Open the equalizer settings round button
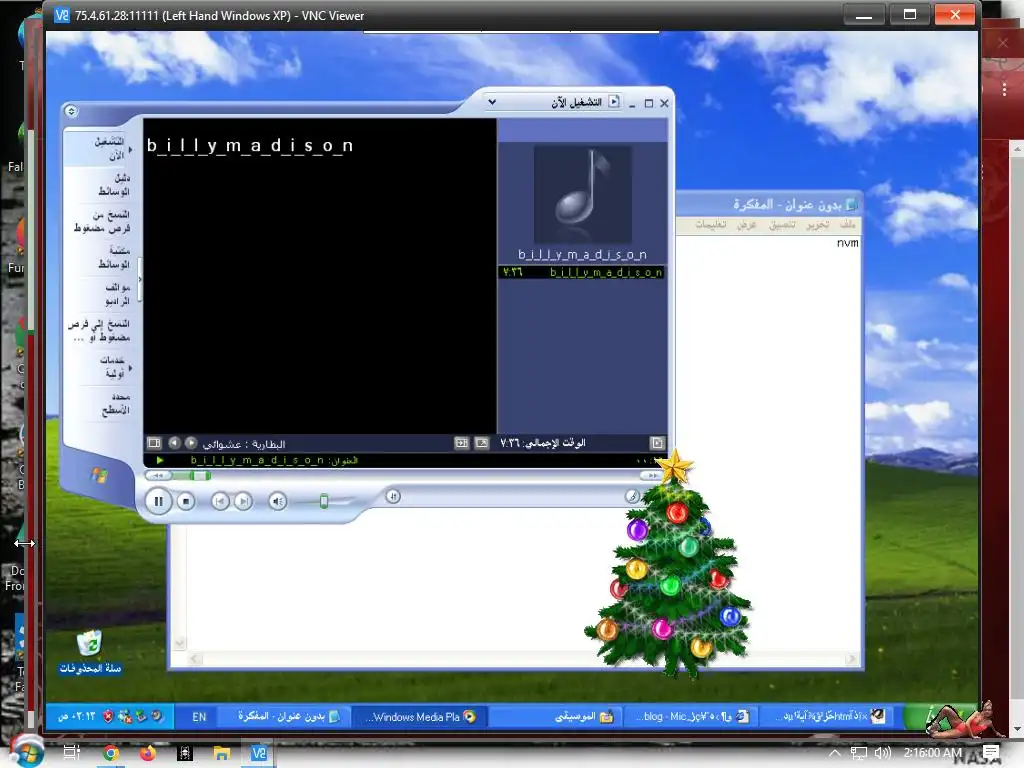Viewport: 1024px width, 768px height. [x=393, y=496]
